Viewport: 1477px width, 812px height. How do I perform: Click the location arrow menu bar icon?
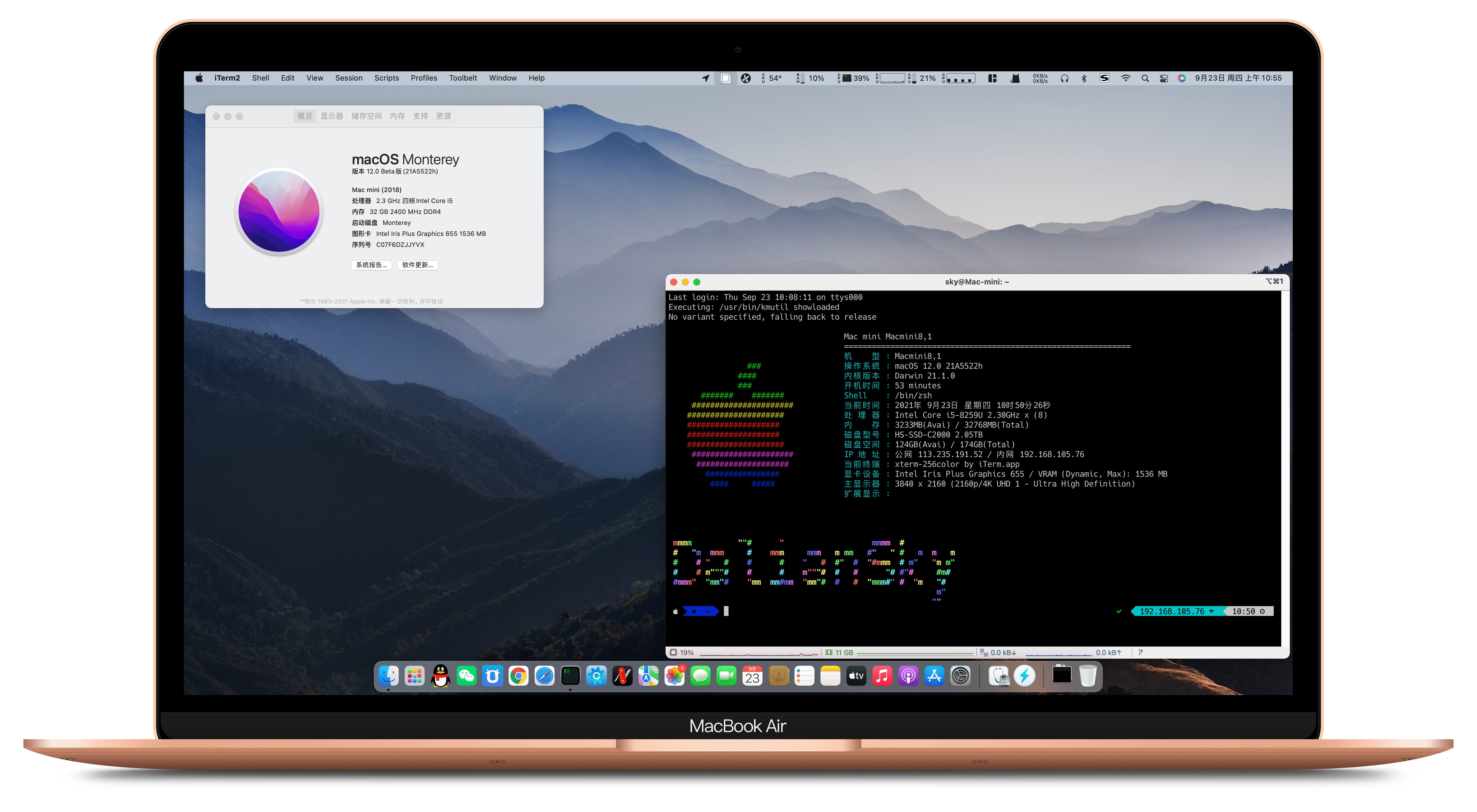706,79
